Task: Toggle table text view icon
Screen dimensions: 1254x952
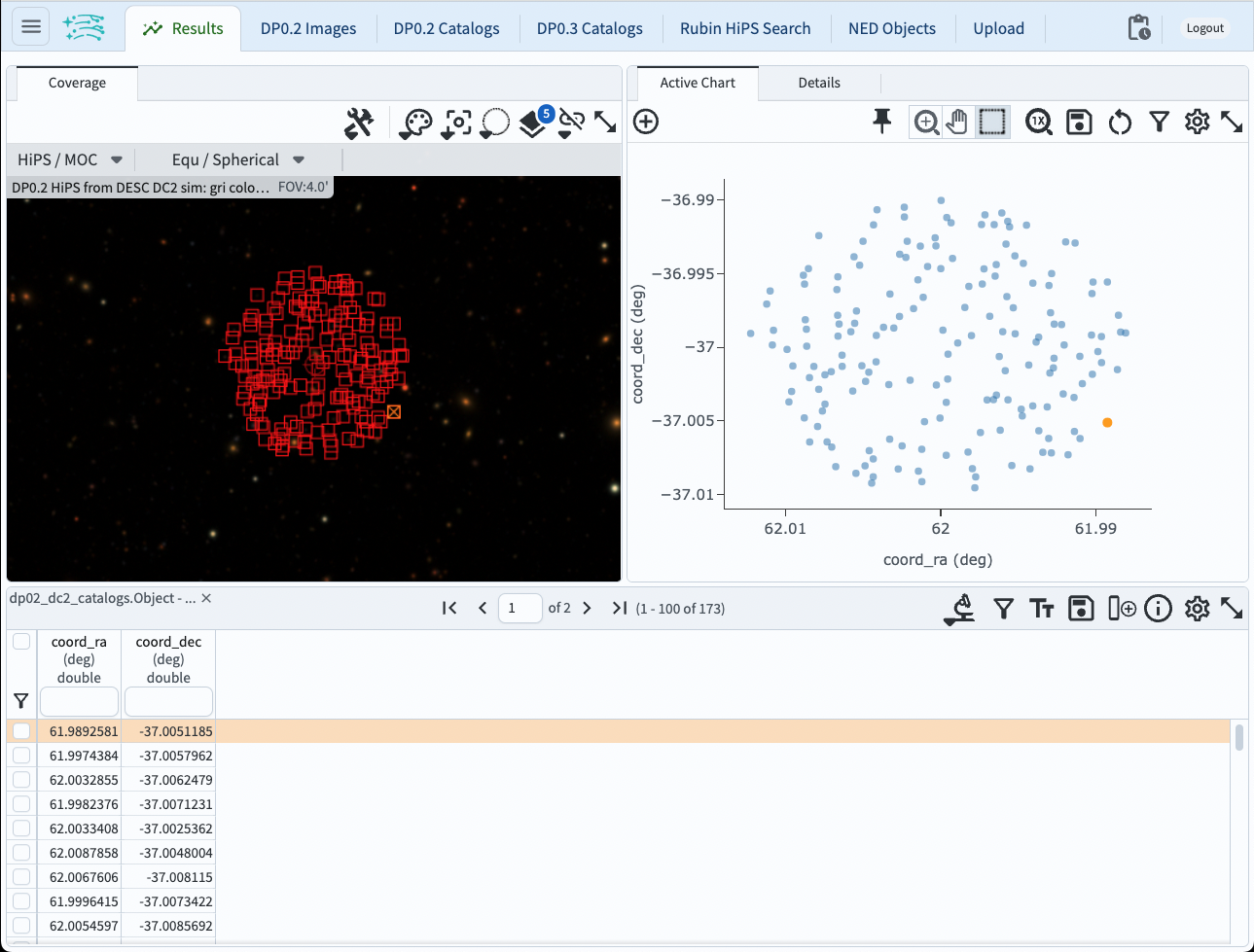Action: point(1042,609)
